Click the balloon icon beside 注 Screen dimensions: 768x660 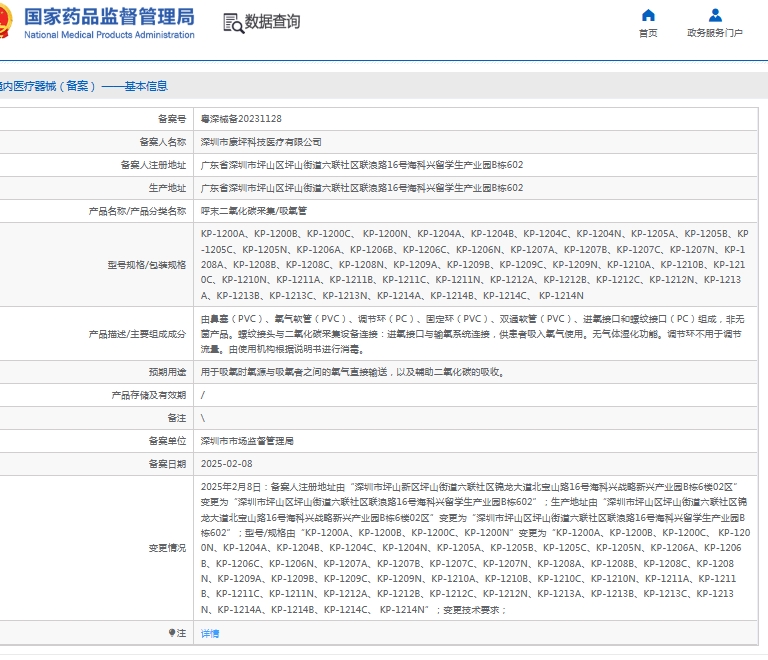click(x=172, y=633)
